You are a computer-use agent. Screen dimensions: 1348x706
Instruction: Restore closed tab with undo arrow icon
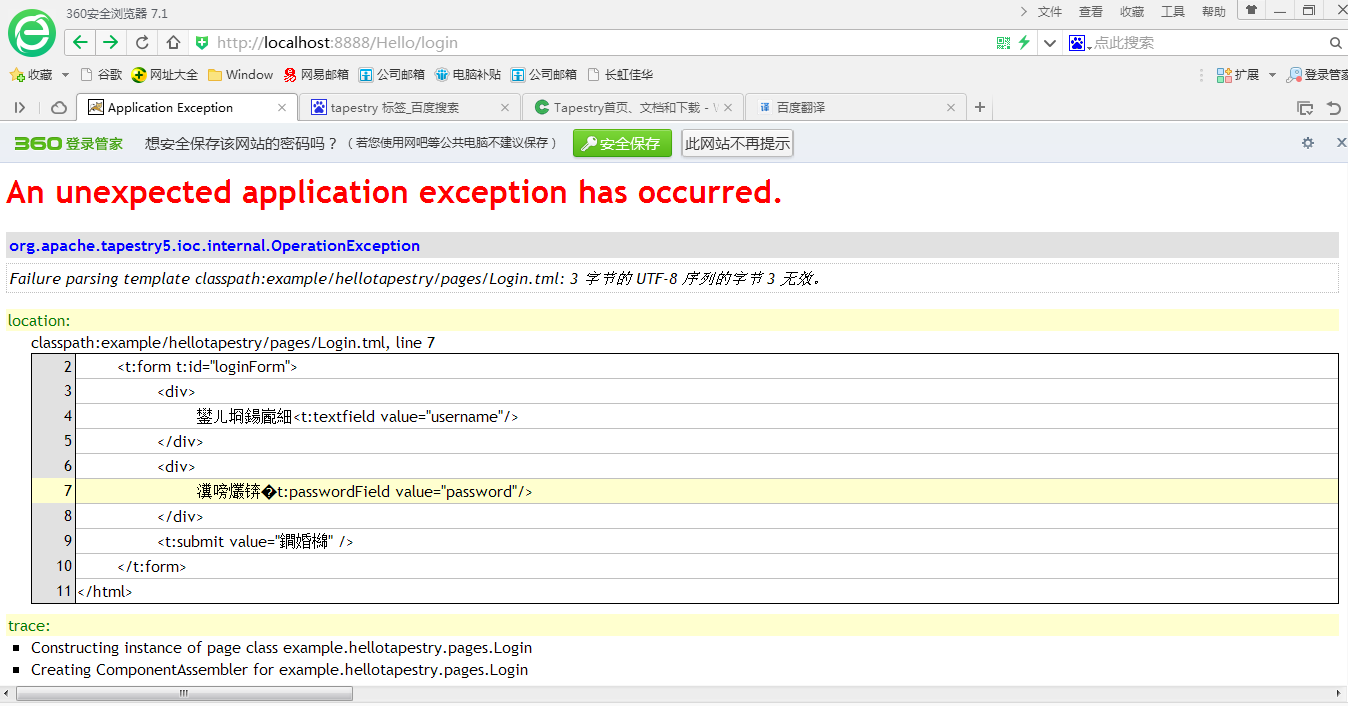[1333, 108]
